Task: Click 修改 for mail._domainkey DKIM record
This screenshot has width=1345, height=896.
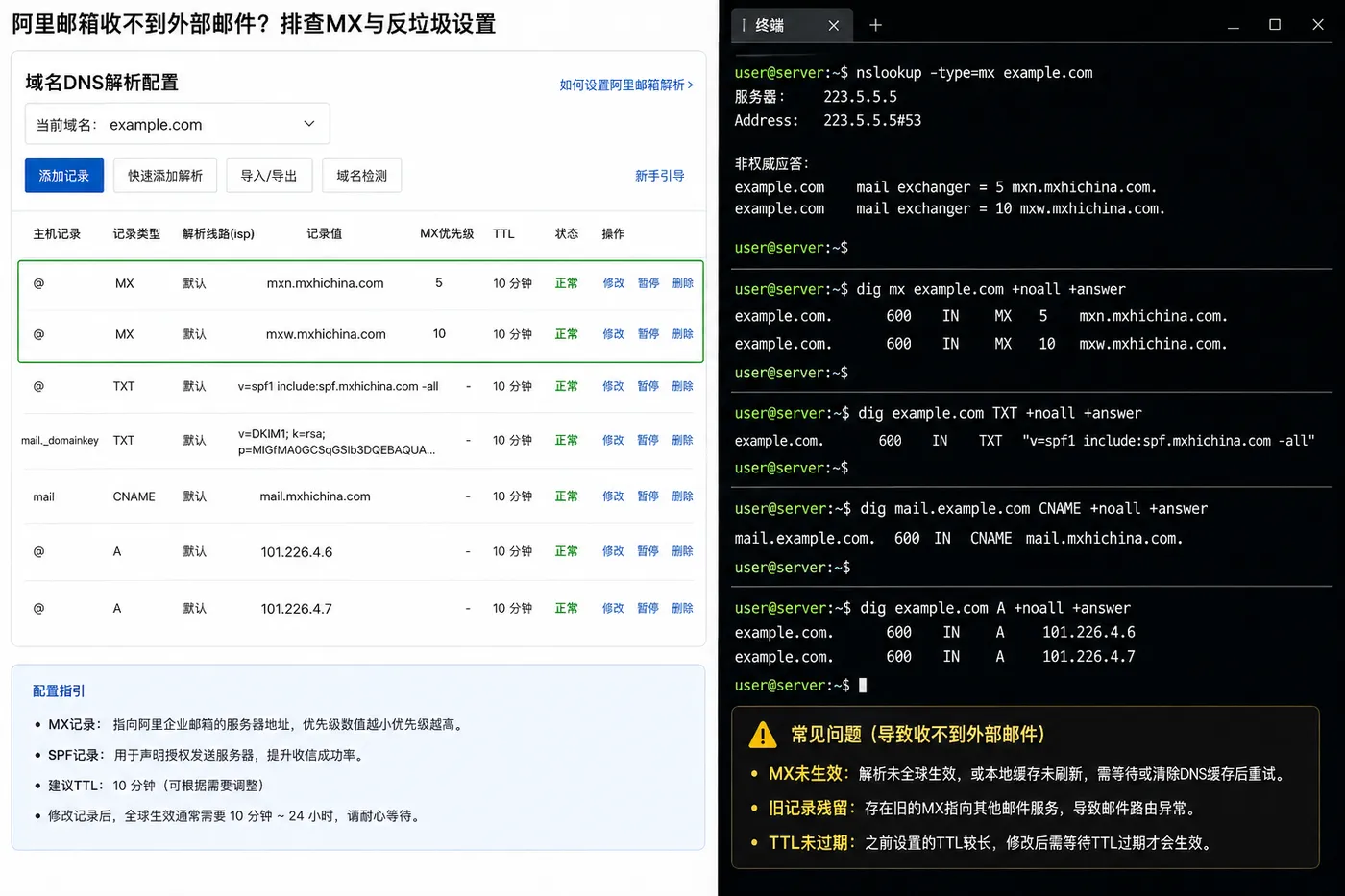Action: coord(613,440)
